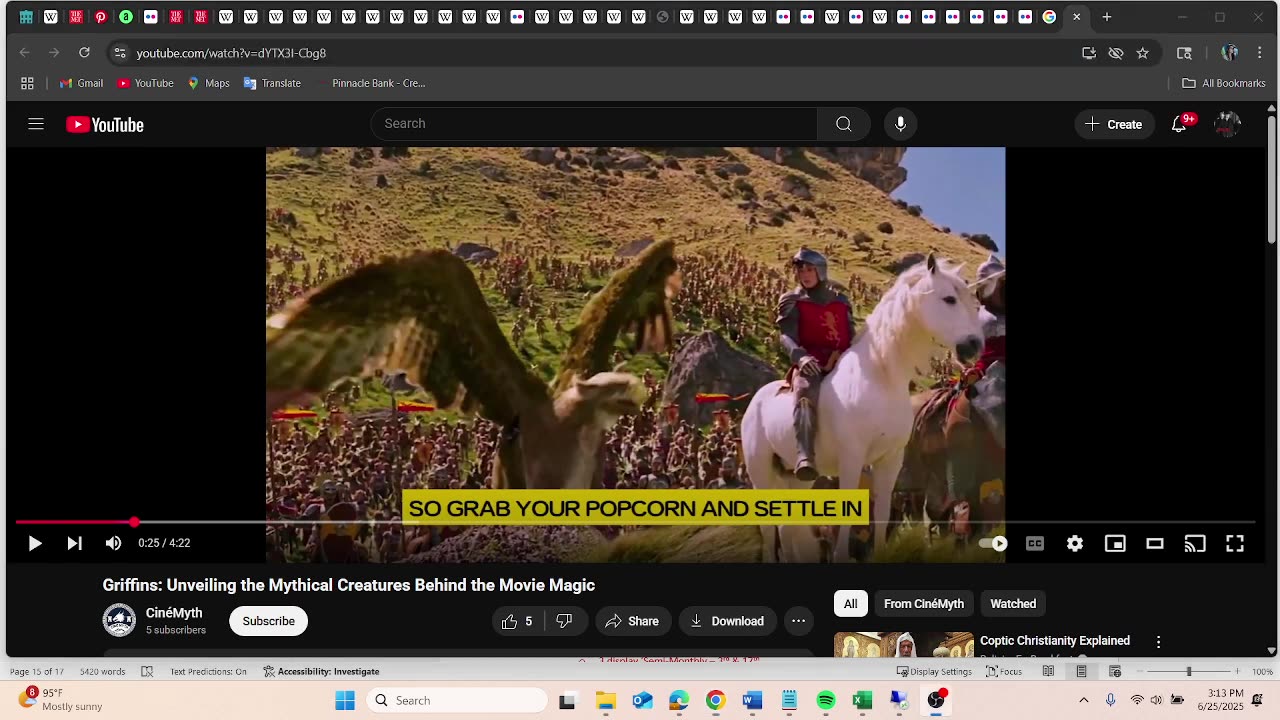Cast video to a TV
The height and width of the screenshot is (720, 1280).
(x=1195, y=543)
